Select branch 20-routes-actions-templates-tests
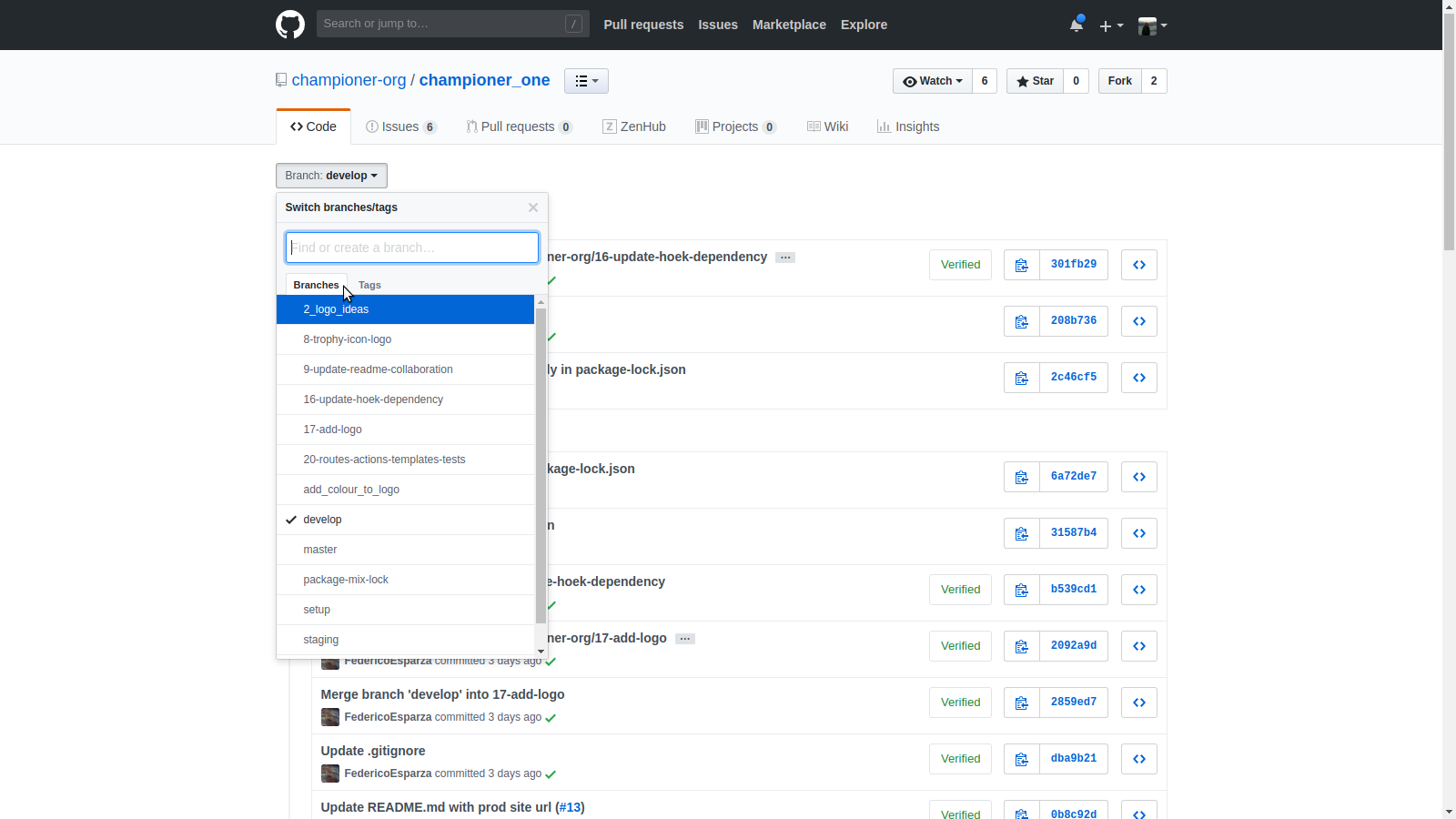The width and height of the screenshot is (1456, 819). coord(405,460)
